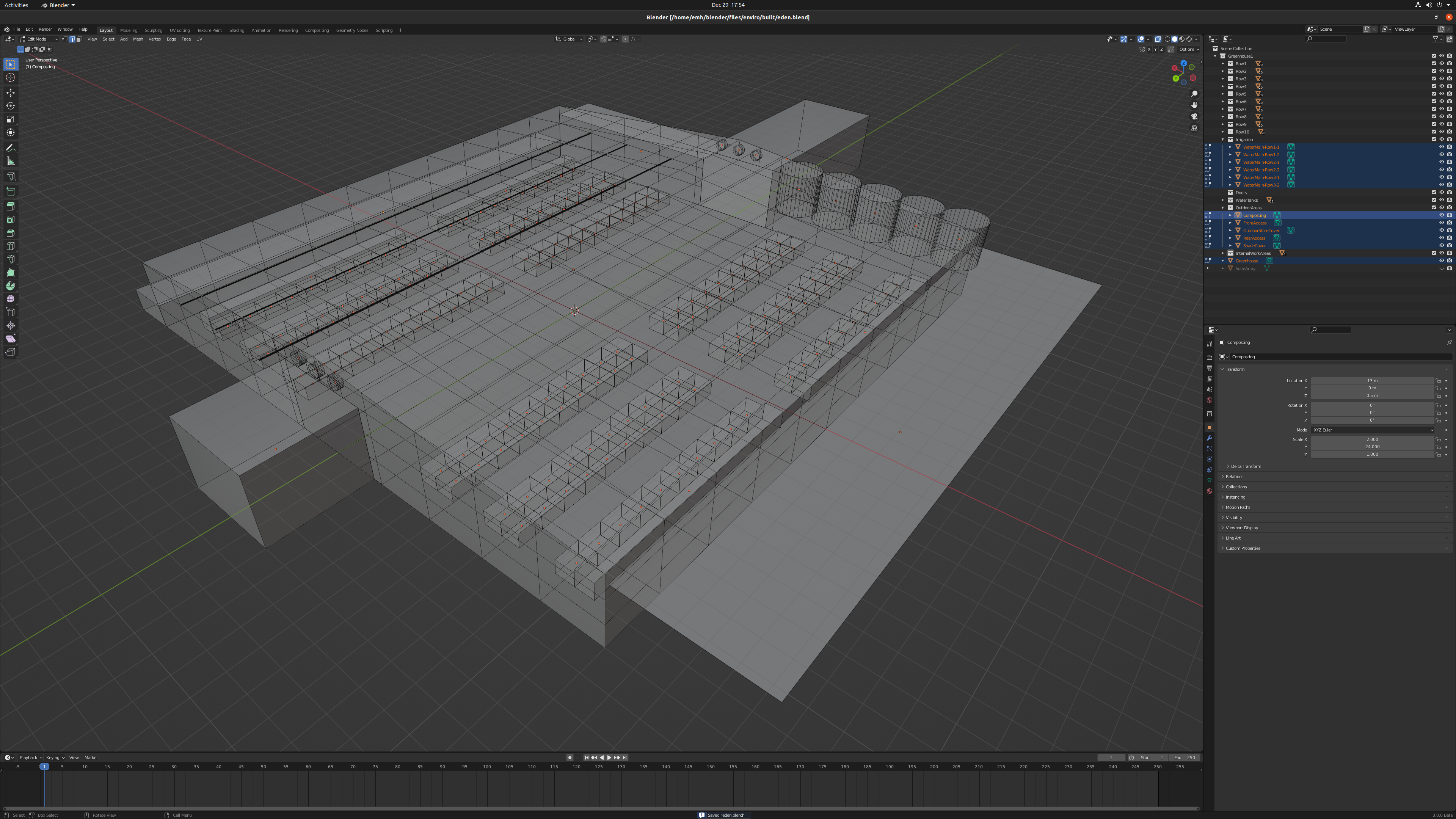
Task: Expand the Delta Transform panel
Action: pos(1246,466)
